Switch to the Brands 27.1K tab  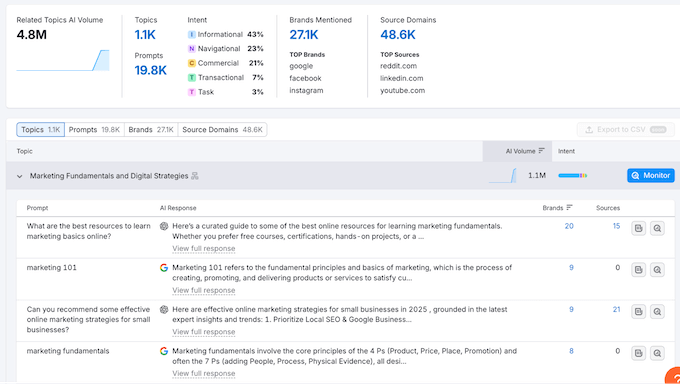point(151,130)
